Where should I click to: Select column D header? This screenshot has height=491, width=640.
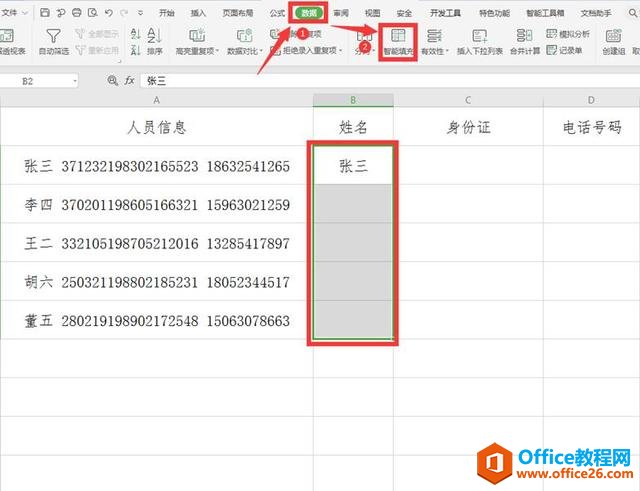(591, 100)
